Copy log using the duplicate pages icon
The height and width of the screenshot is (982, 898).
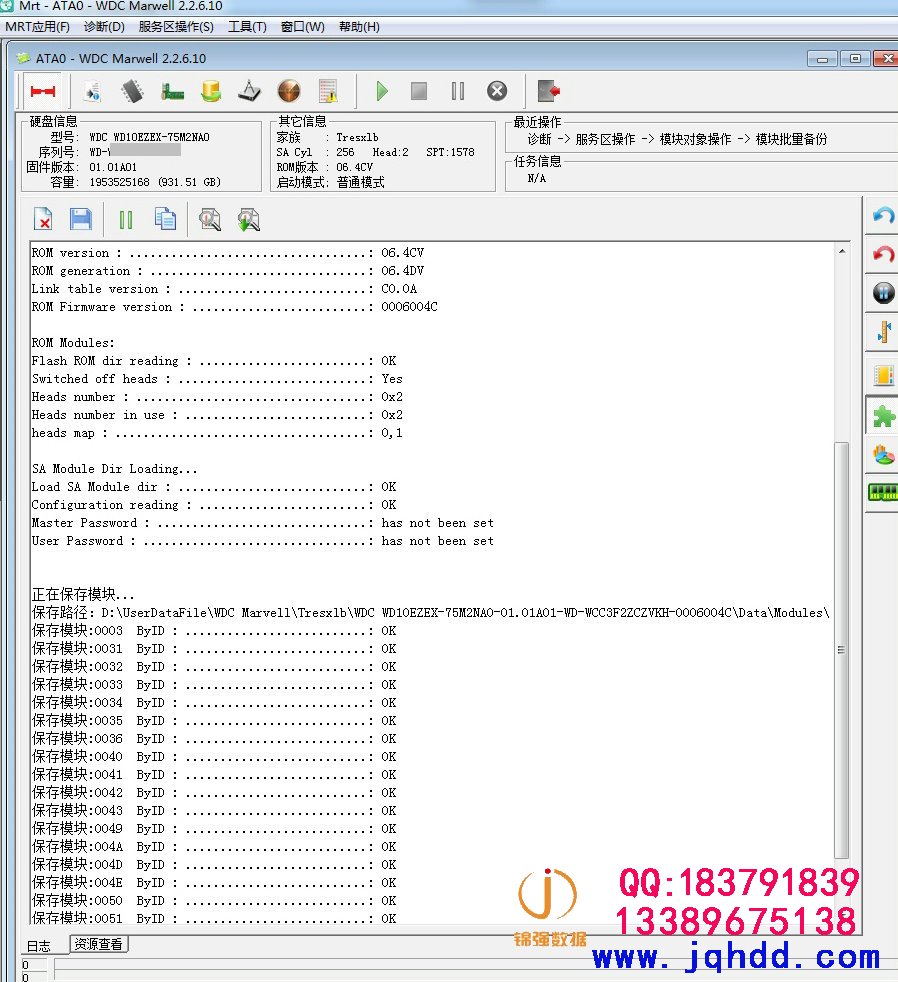[165, 219]
